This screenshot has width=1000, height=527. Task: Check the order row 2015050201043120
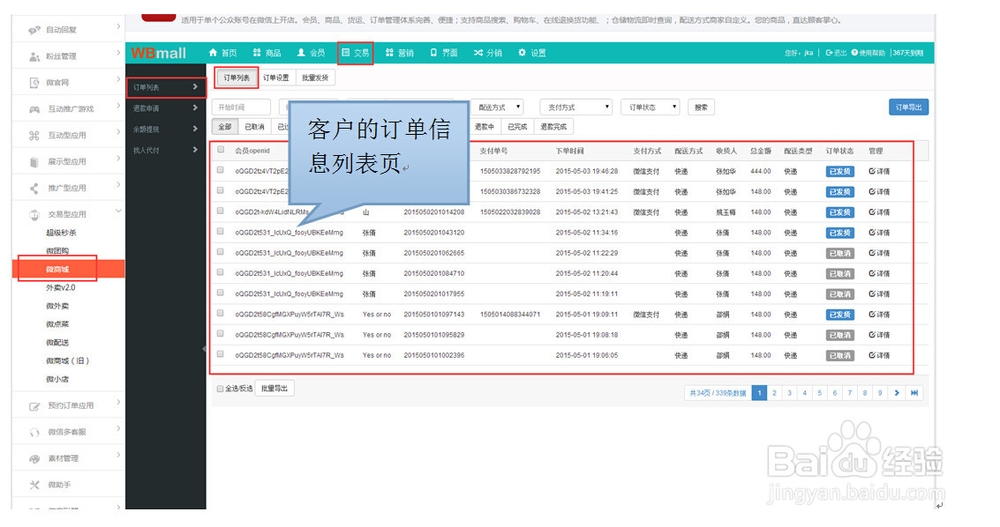point(221,232)
